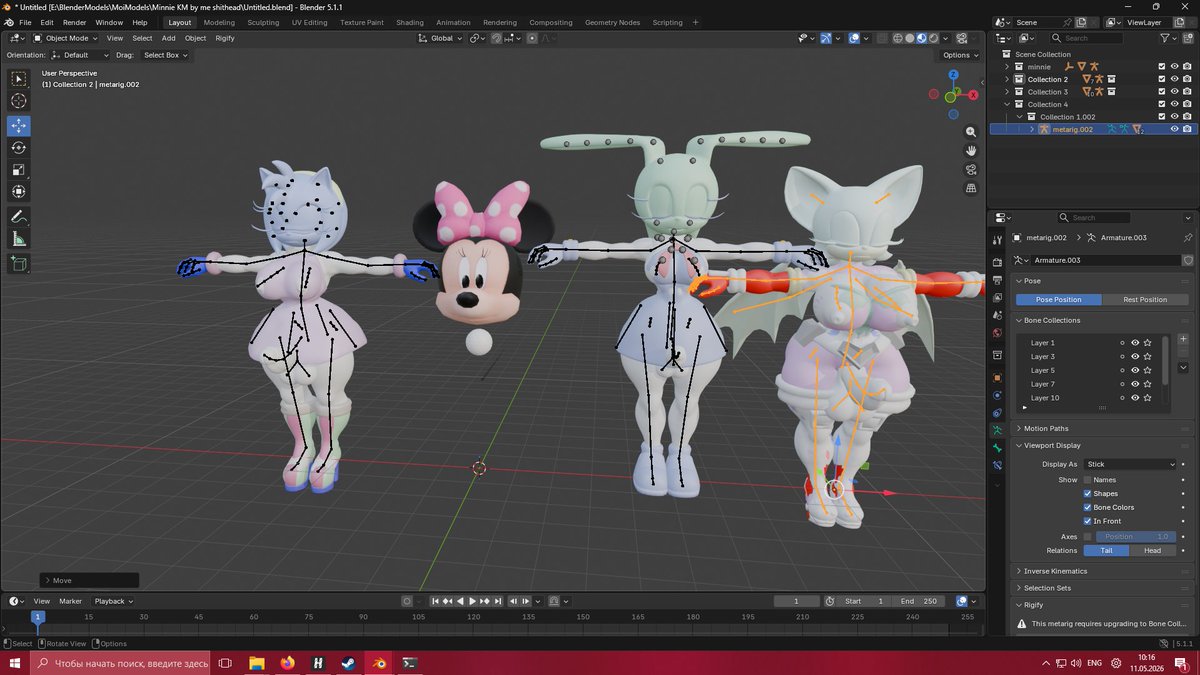
Task: Pick the Annotate tool
Action: pos(19,217)
